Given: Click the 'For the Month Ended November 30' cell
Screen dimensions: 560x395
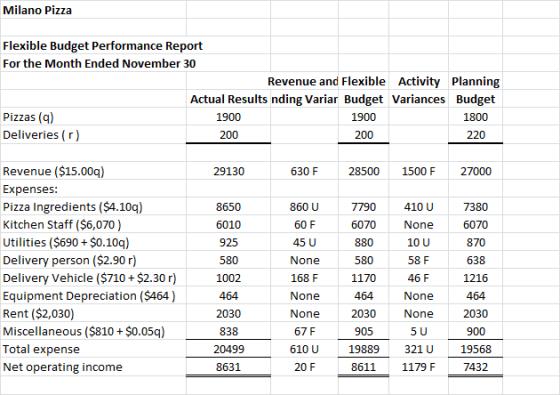Looking at the screenshot, I should [x=99, y=64].
